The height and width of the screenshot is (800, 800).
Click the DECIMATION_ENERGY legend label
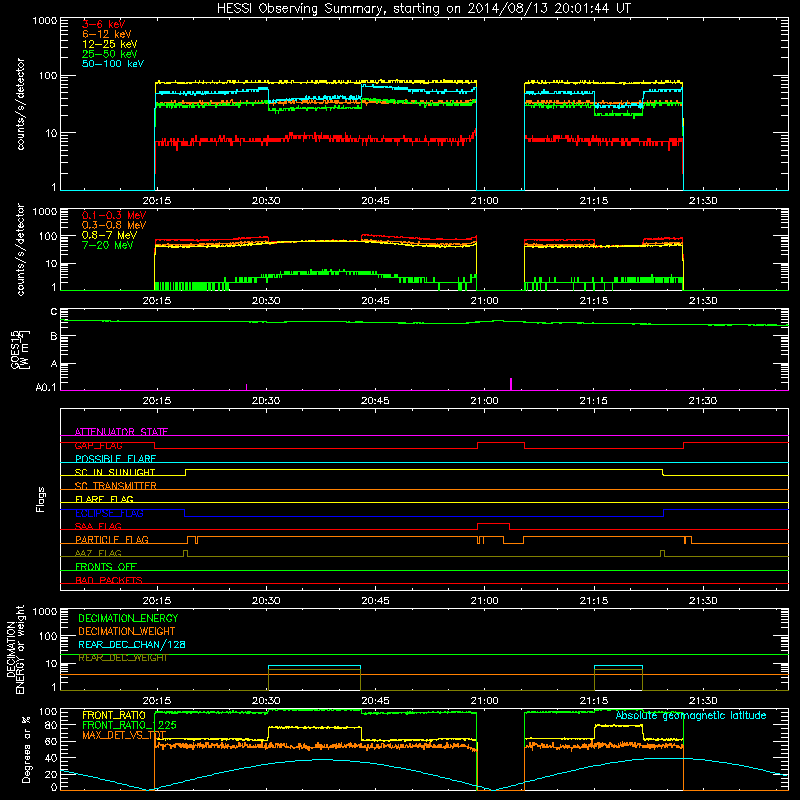click(x=128, y=618)
